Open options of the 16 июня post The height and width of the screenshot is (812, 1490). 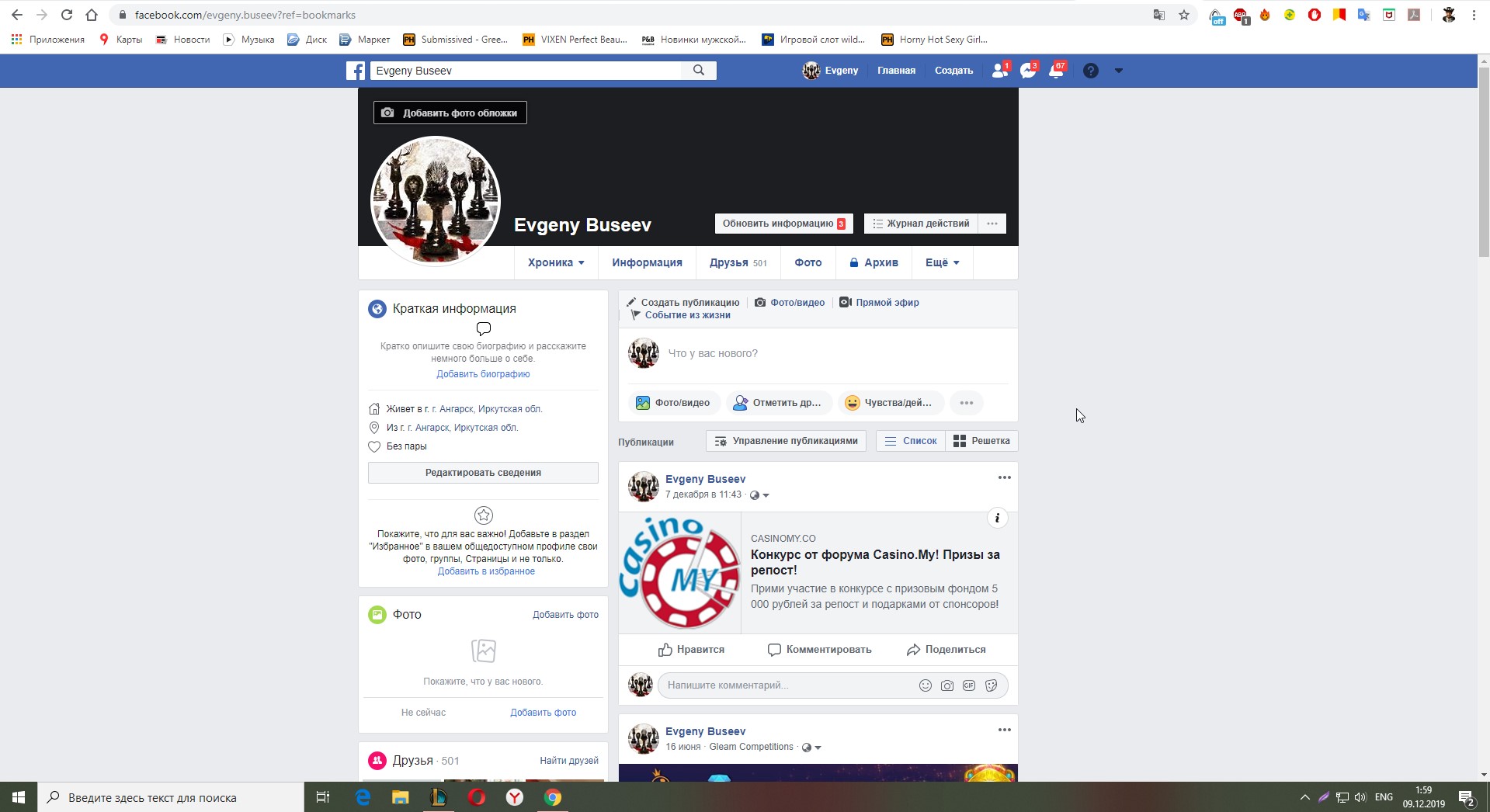(1005, 730)
